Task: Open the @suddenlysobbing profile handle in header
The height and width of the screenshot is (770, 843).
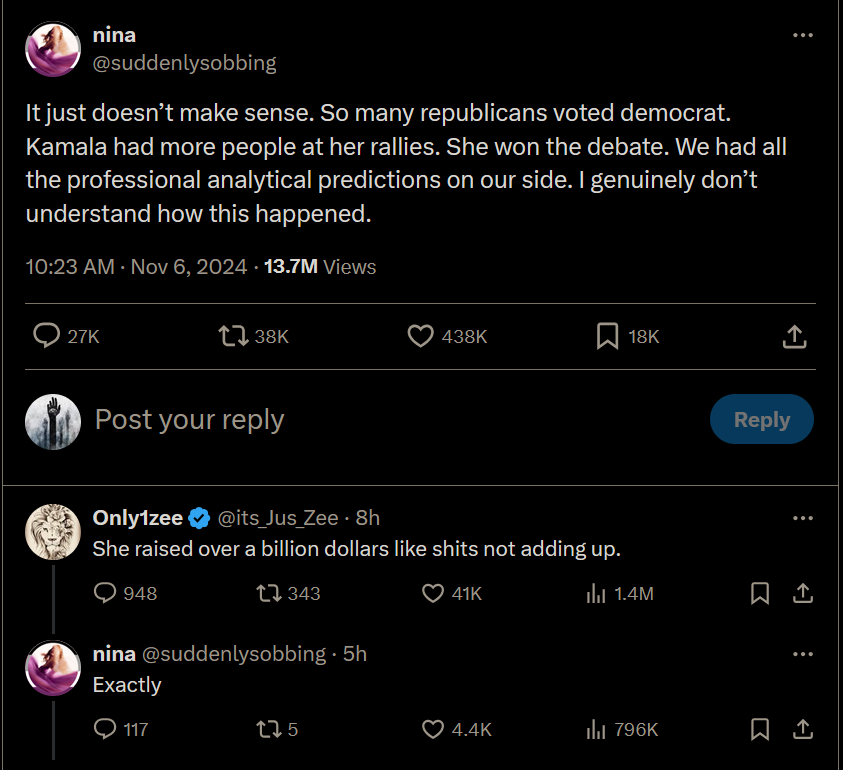Action: tap(184, 63)
